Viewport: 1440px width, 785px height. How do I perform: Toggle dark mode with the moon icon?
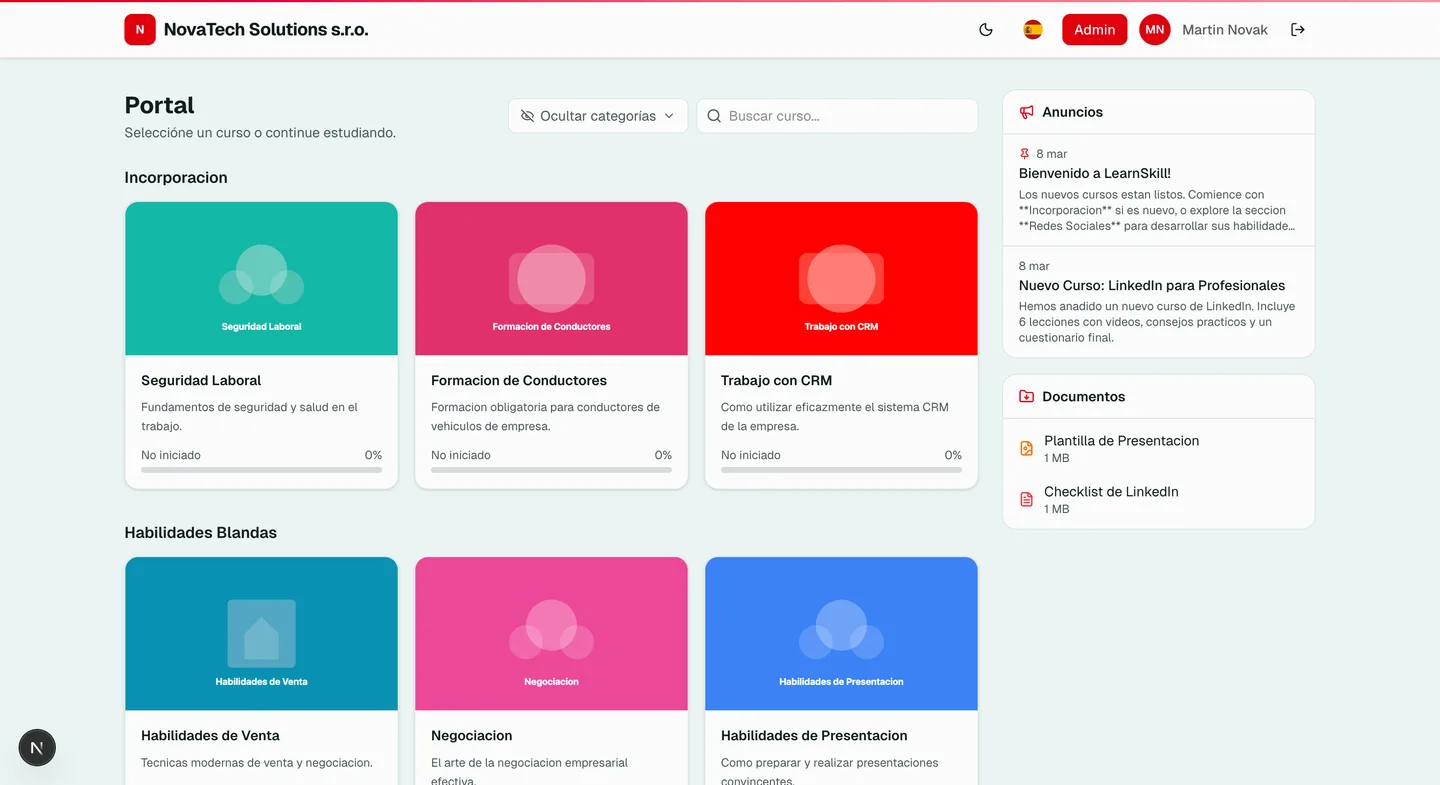point(986,29)
